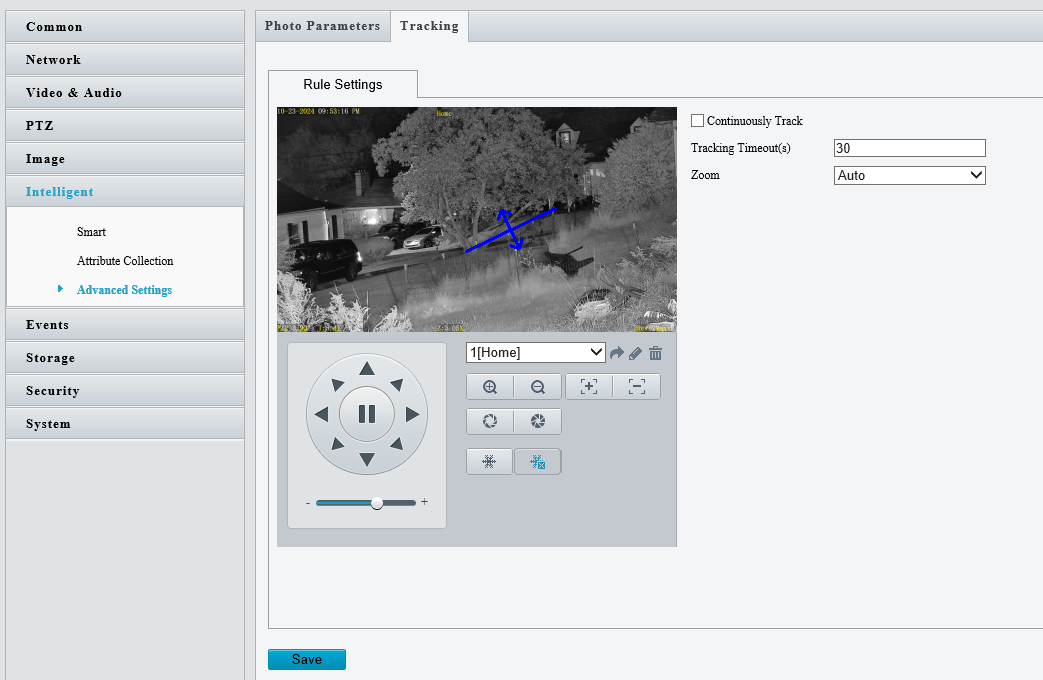Open the Storage menu section
The width and height of the screenshot is (1043, 680).
click(x=125, y=358)
